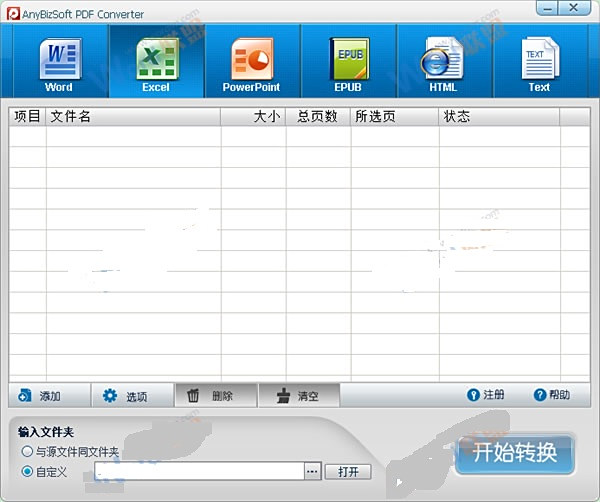Close the PDF Converter window
This screenshot has height=502, width=600.
point(574,8)
